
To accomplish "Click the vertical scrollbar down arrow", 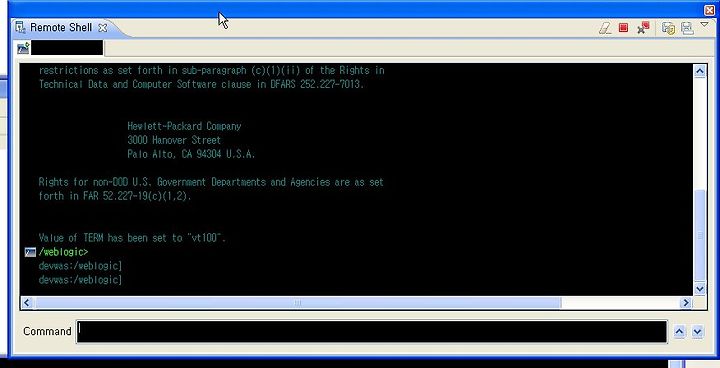I will click(x=699, y=289).
